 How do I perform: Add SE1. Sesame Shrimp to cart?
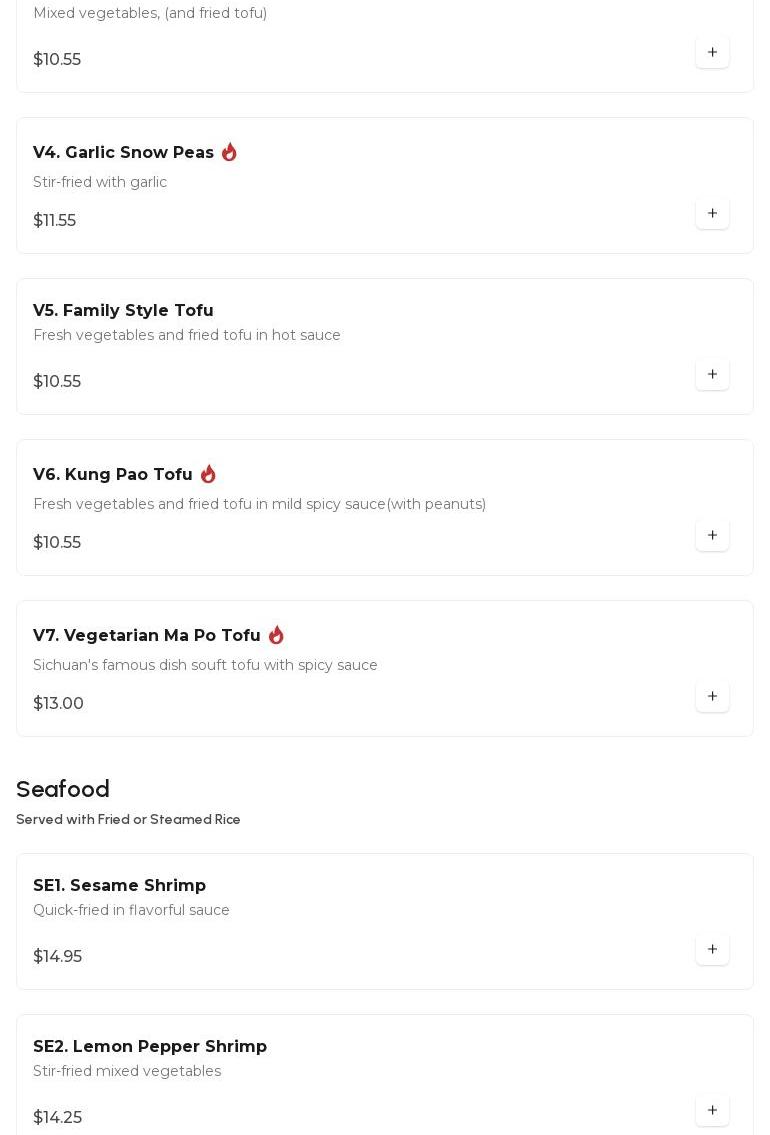pyautogui.click(x=712, y=949)
